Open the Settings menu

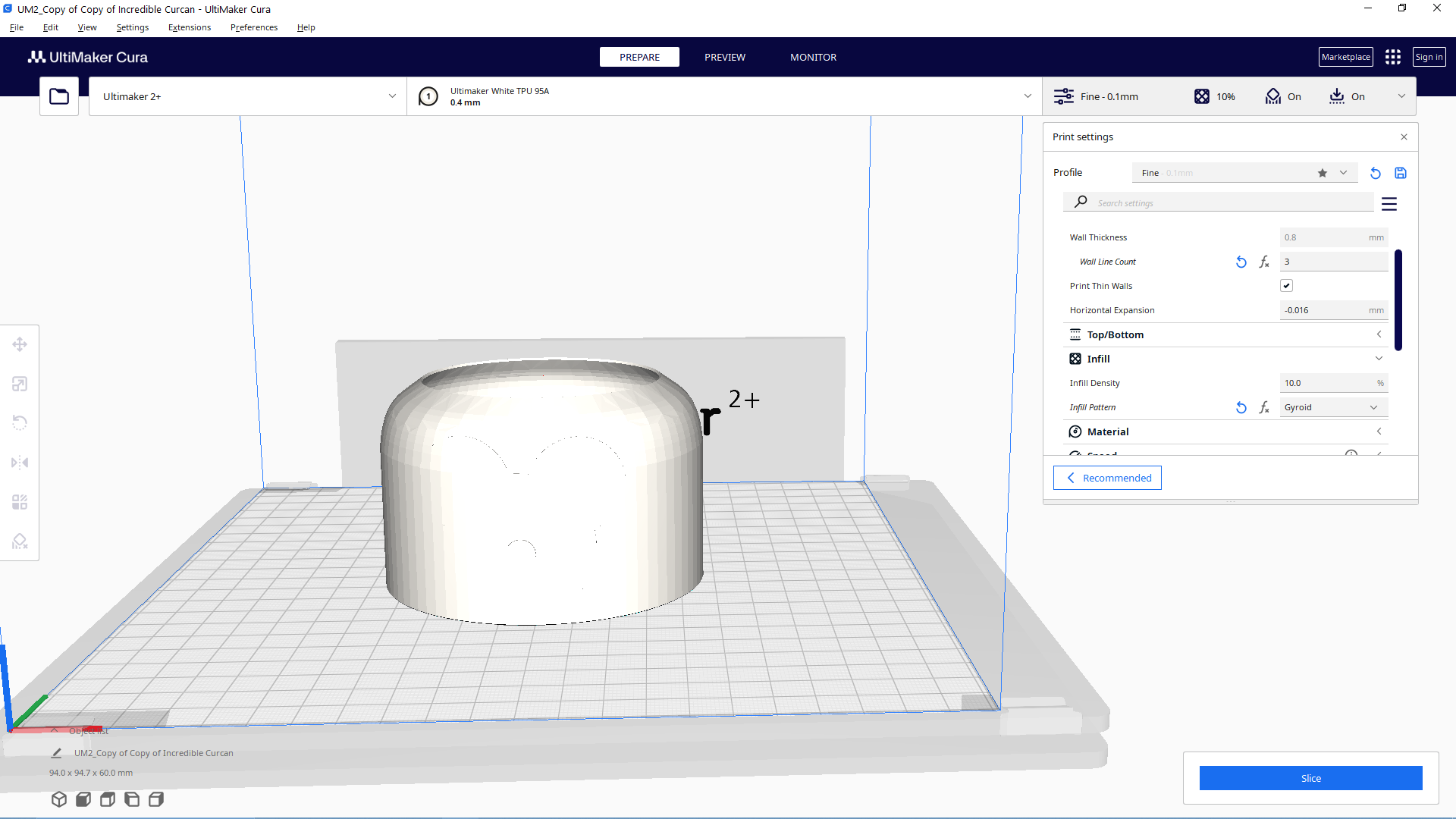(133, 27)
